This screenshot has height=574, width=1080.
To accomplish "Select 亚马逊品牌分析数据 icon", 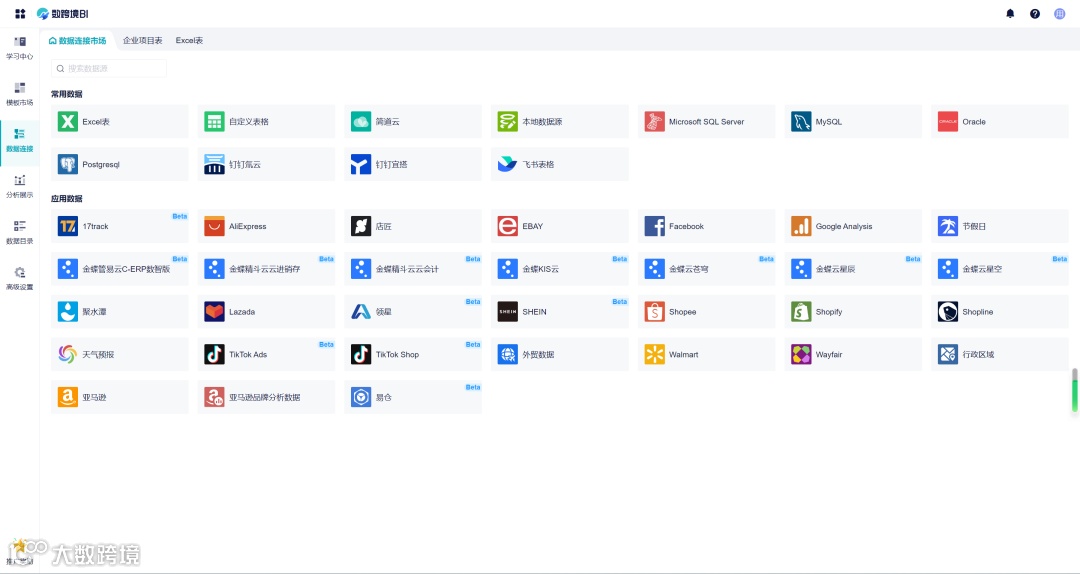I will pyautogui.click(x=214, y=397).
